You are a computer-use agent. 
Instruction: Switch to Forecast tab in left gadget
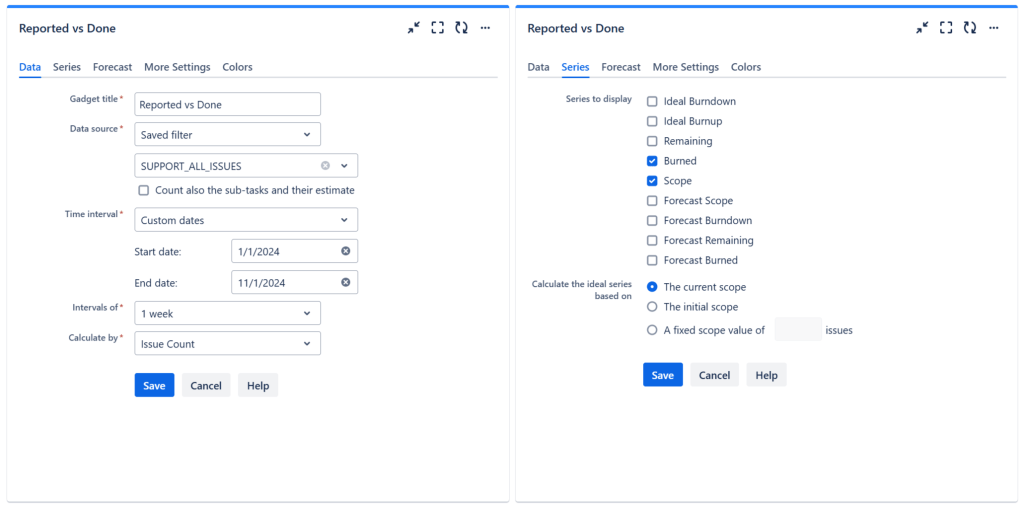[112, 67]
